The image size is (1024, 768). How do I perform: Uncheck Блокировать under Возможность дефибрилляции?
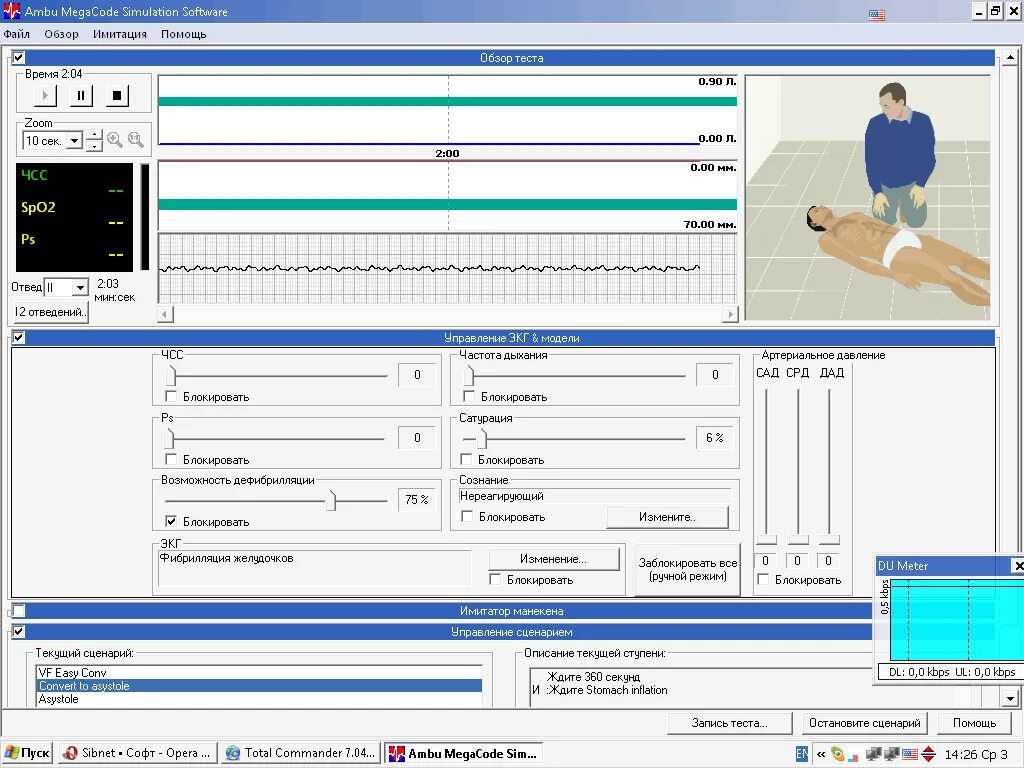click(171, 521)
